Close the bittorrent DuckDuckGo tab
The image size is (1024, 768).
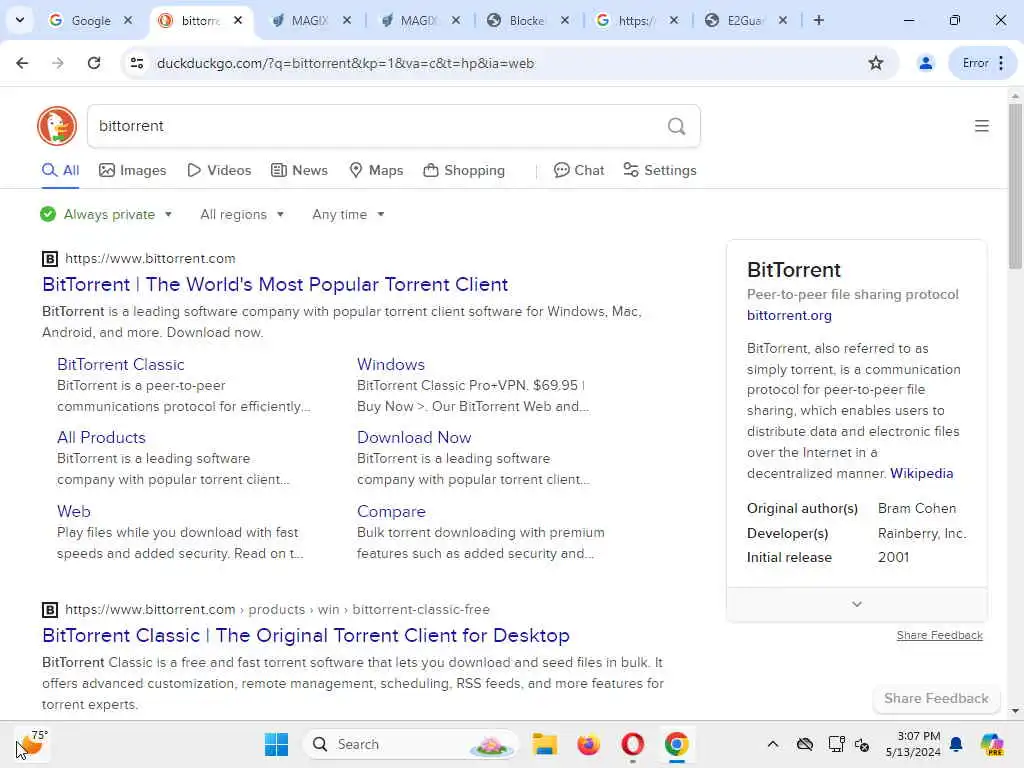(238, 20)
